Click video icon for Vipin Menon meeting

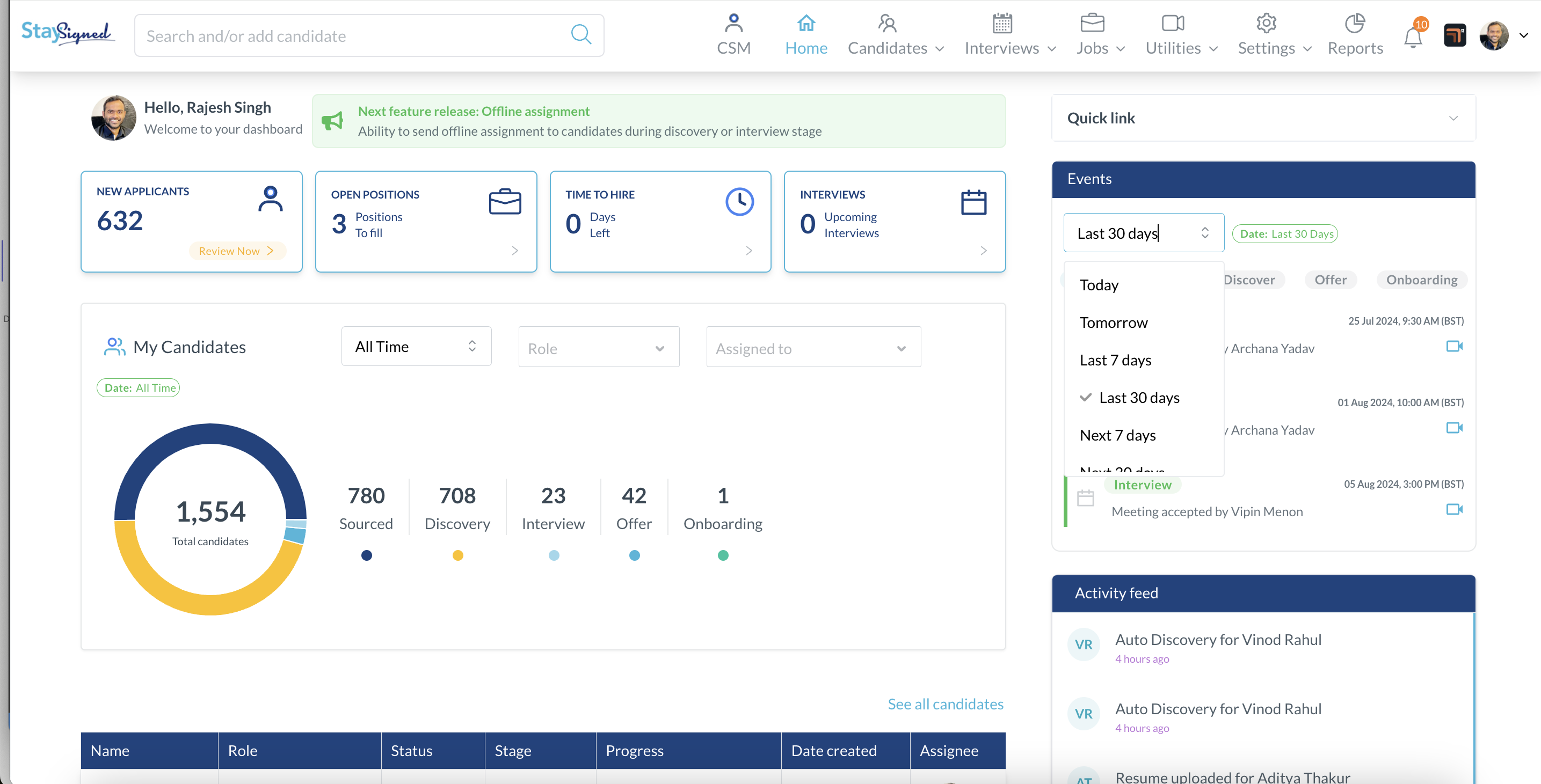pyautogui.click(x=1454, y=509)
